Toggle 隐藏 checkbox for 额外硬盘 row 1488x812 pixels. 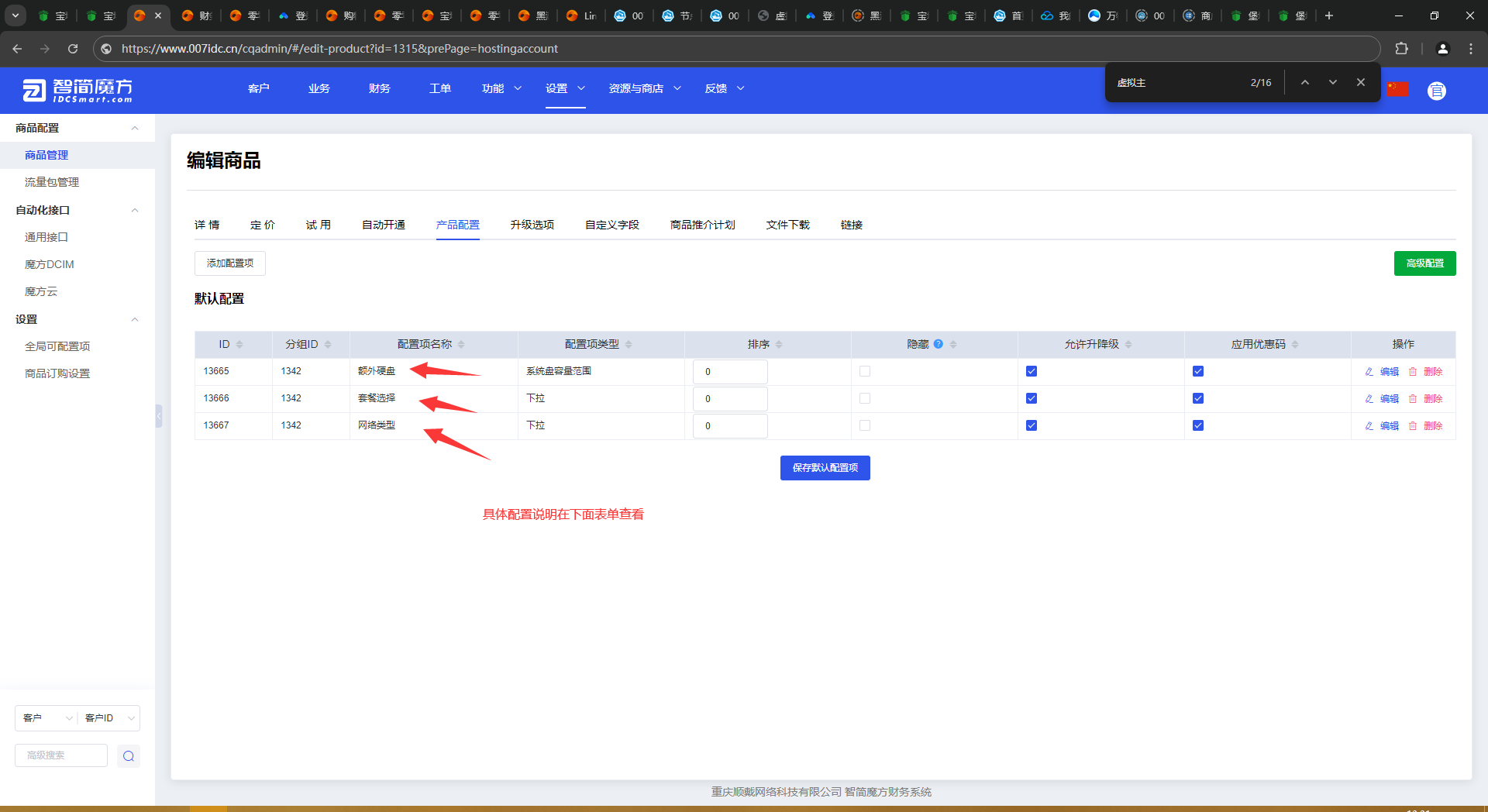(x=865, y=372)
